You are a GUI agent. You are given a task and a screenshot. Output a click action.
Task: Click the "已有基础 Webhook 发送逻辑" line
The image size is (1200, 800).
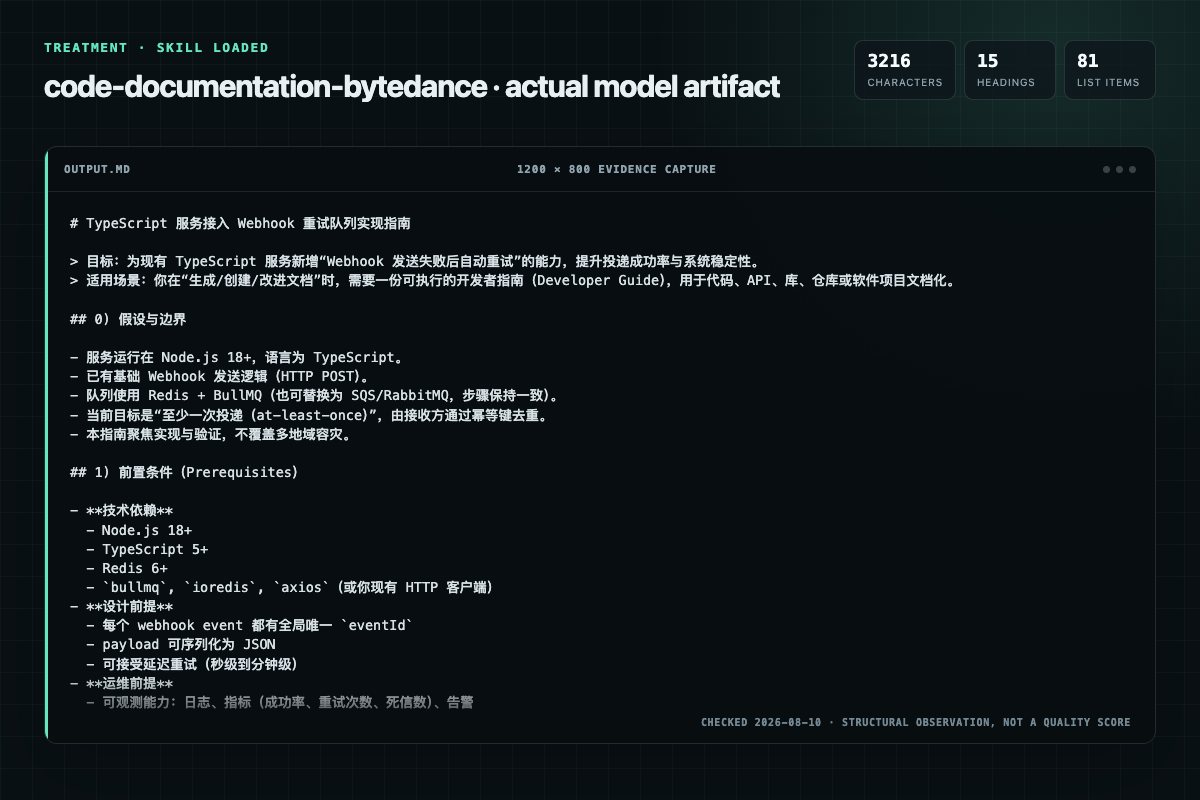pos(221,376)
